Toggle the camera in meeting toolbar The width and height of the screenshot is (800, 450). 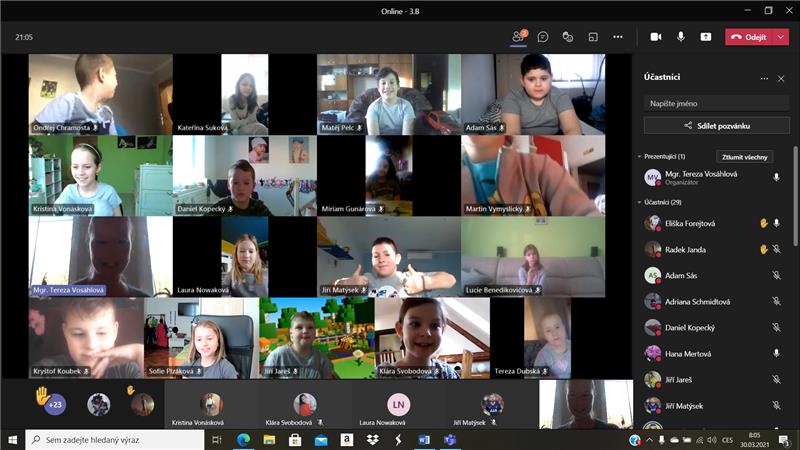coord(656,37)
